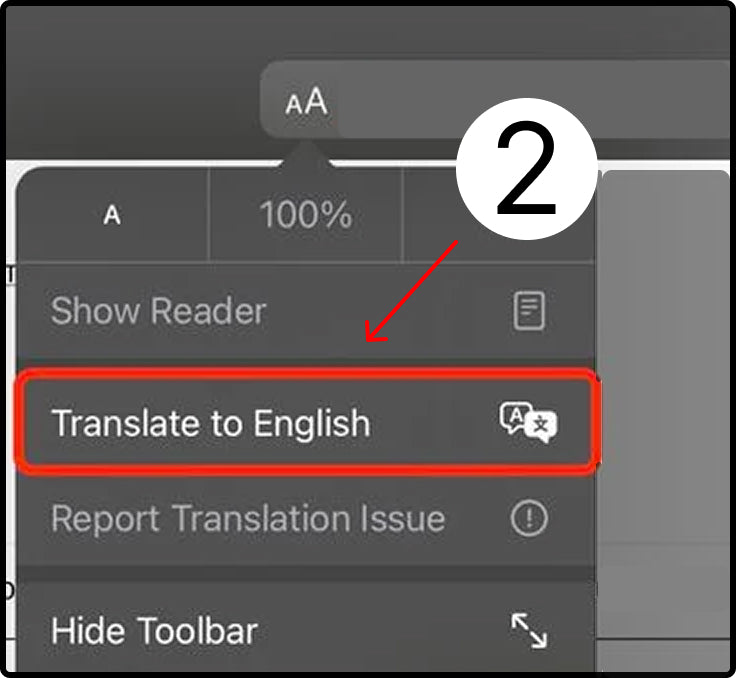Screen dimensions: 736x678
Task: Reset page zoom at 100%
Action: point(305,215)
